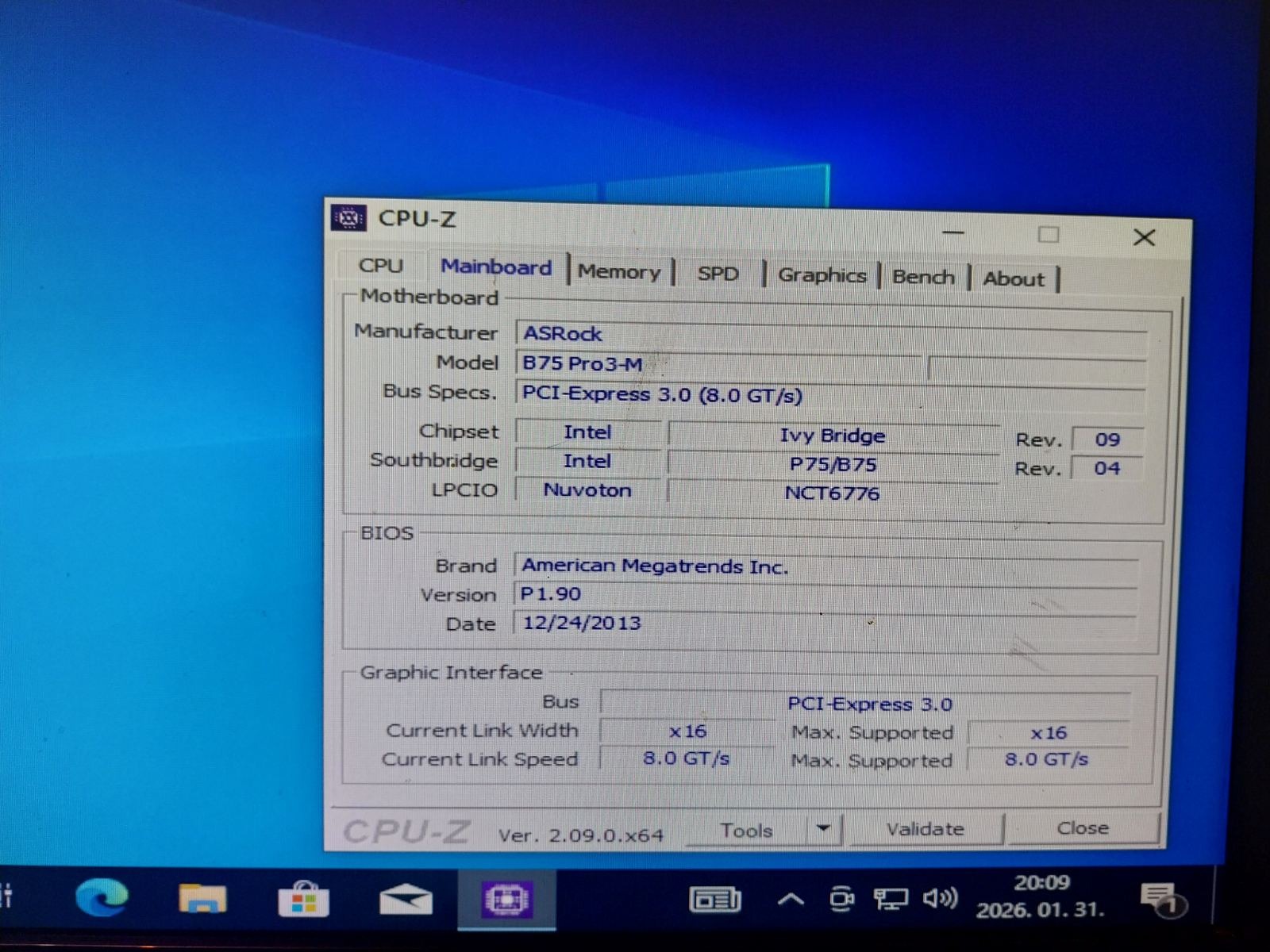Click Max. Supported link speed 8.0 GT/s
This screenshot has height=952, width=1270.
1047,759
